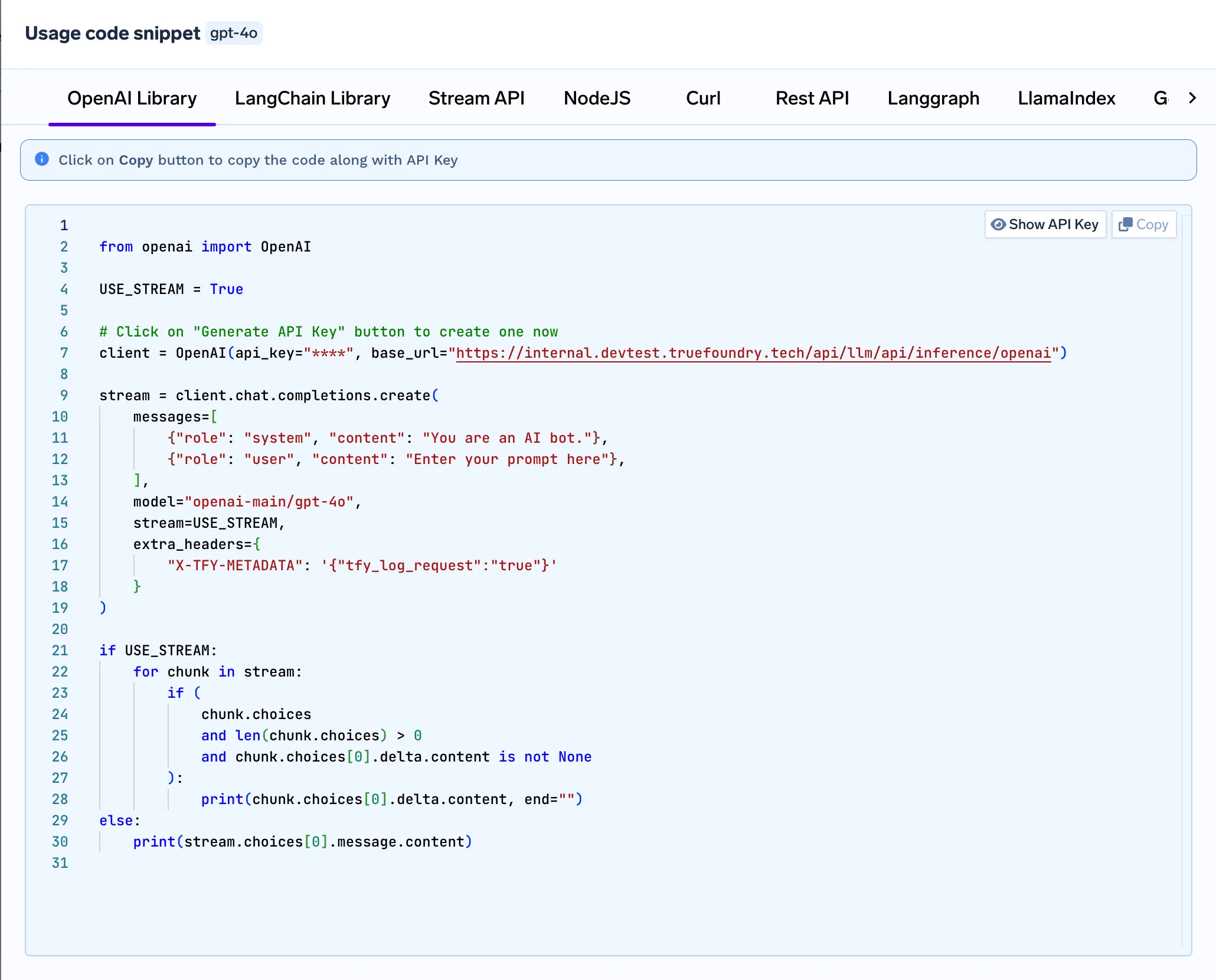Open the truefoundry base_url link in code
Viewport: 1216px width, 980px height.
coord(753,353)
